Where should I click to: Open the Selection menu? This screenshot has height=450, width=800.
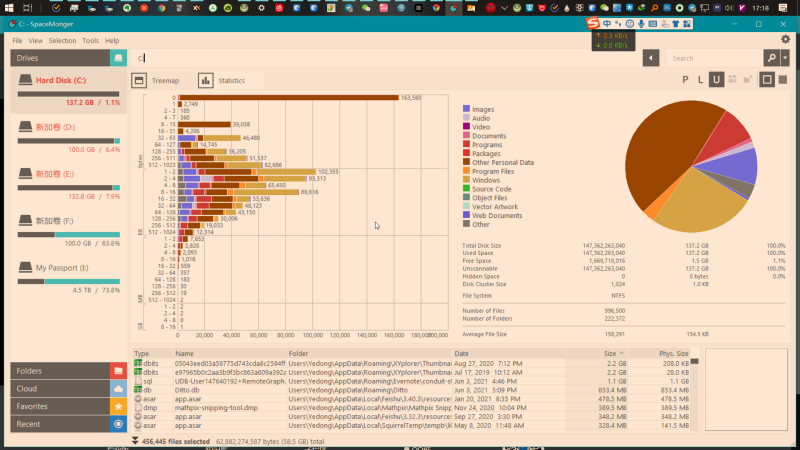pos(62,41)
